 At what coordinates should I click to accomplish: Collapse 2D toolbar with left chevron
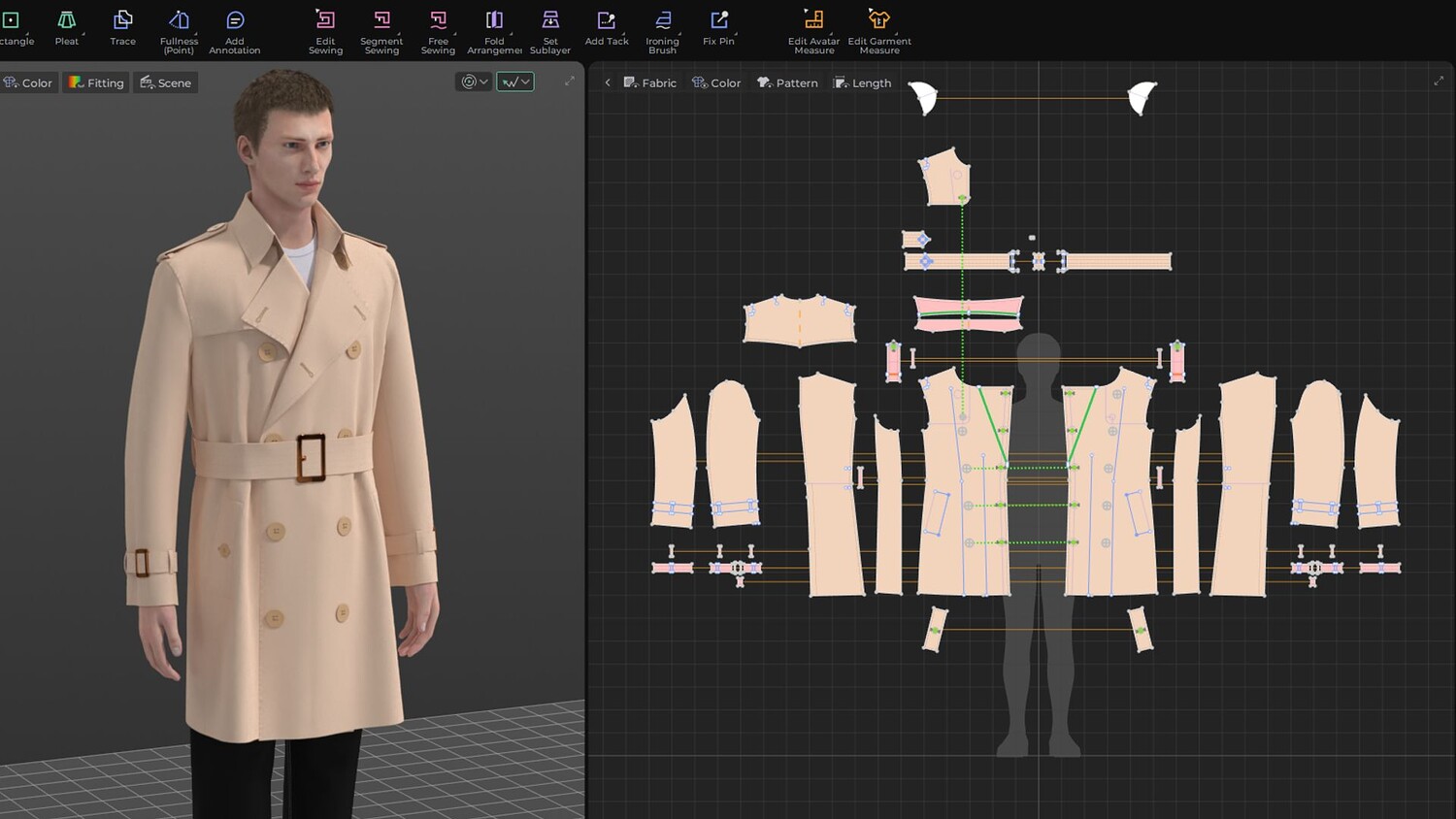pos(608,82)
